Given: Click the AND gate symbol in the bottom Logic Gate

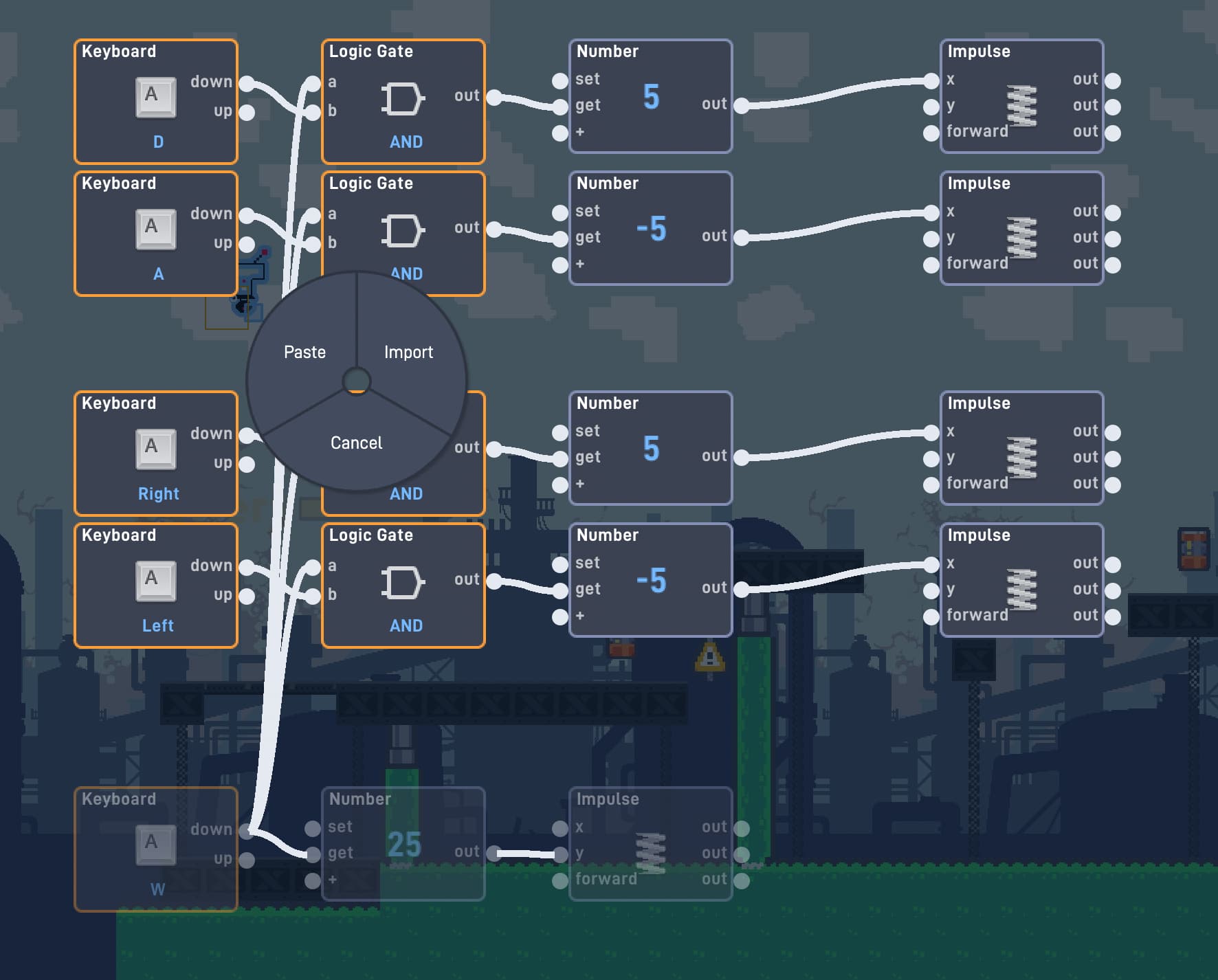Looking at the screenshot, I should pos(403,583).
